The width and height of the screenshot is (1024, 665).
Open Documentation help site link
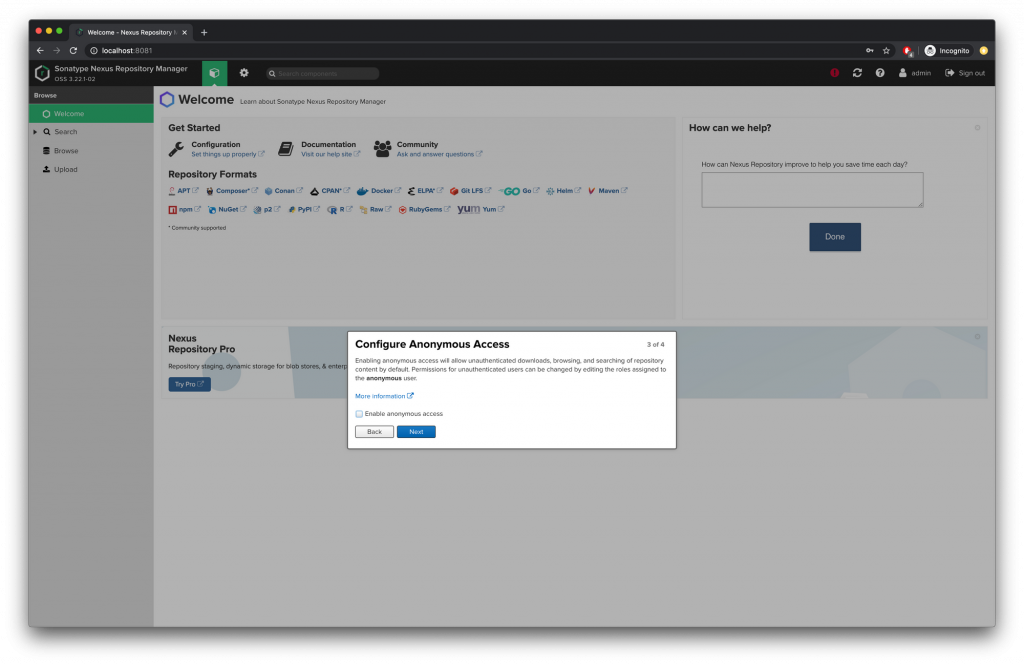pos(330,154)
